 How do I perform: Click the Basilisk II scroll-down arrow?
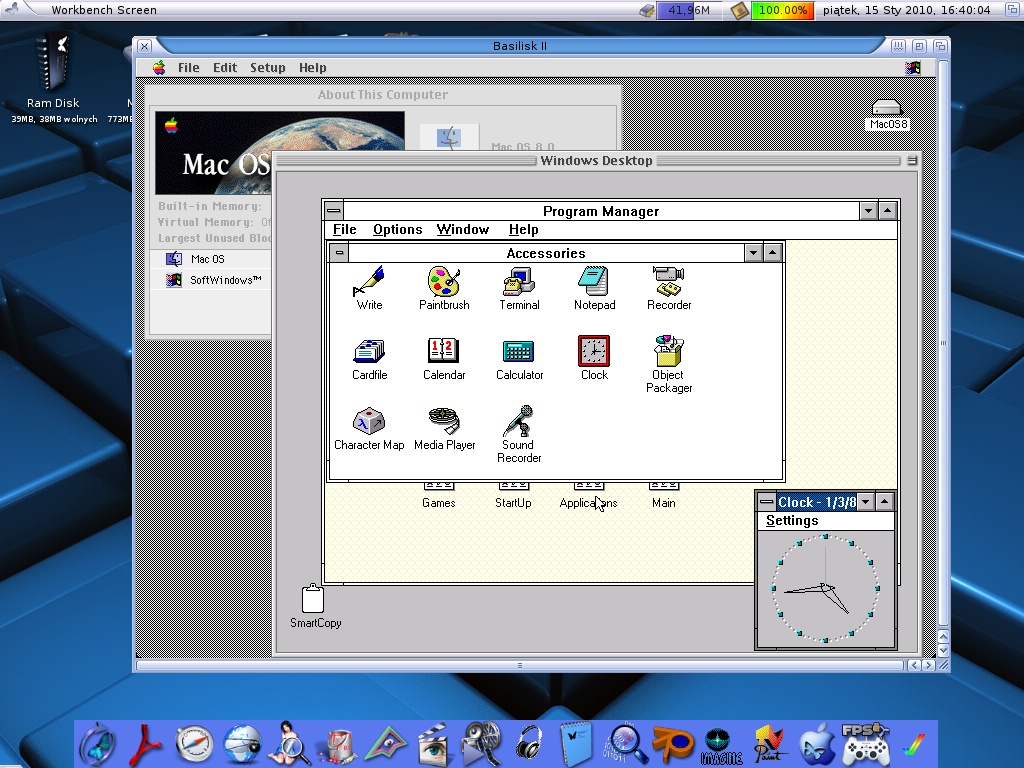click(943, 650)
